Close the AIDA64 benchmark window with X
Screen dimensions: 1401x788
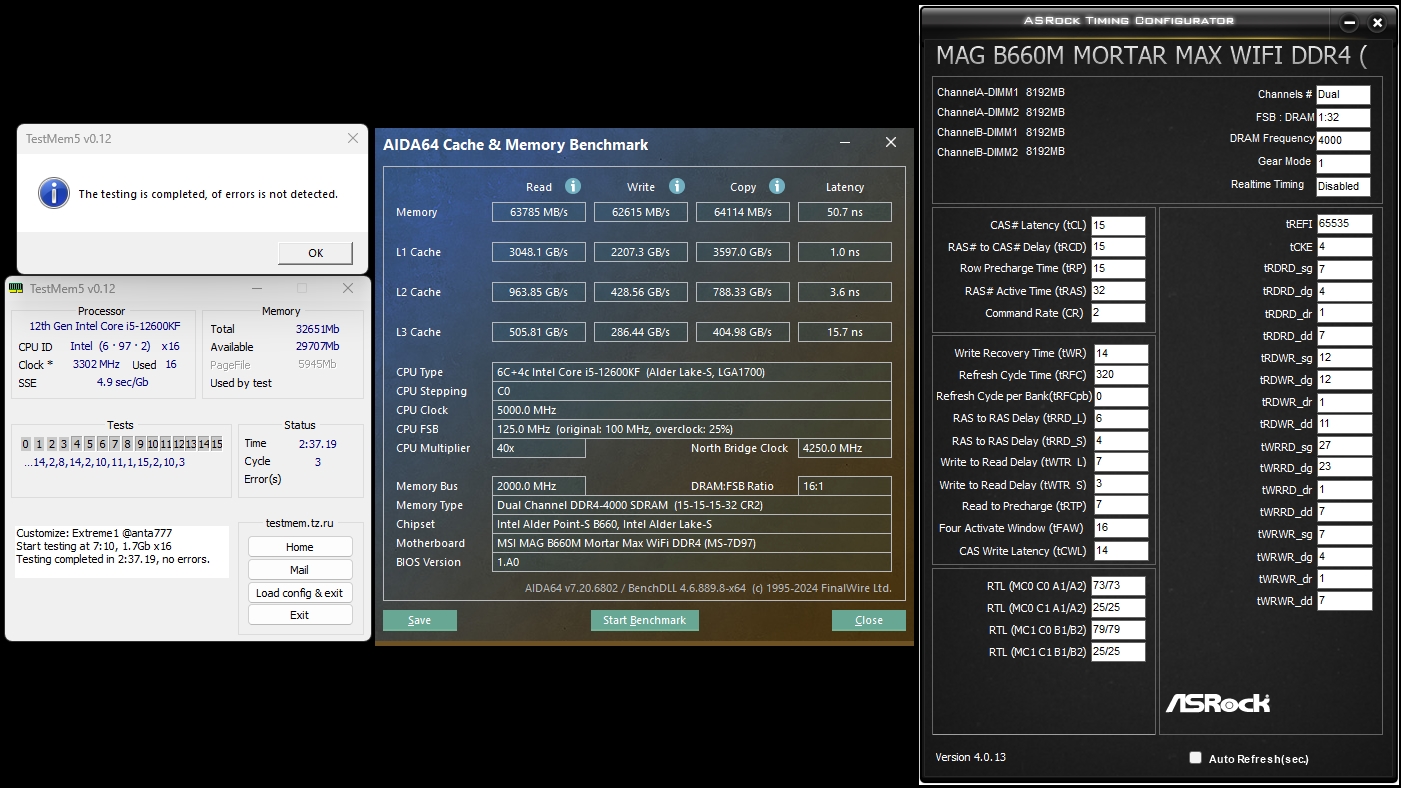pos(891,143)
